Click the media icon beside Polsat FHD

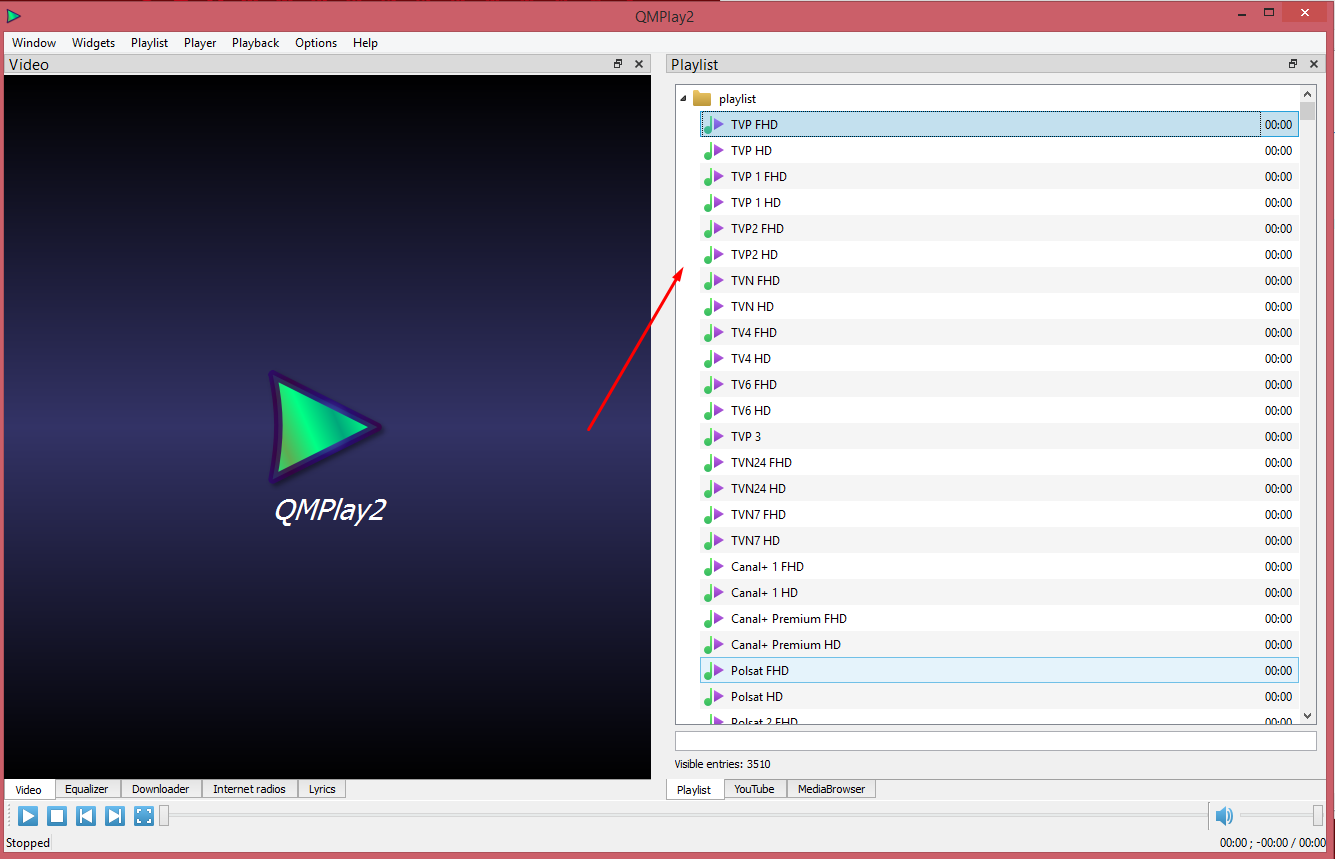coord(714,671)
